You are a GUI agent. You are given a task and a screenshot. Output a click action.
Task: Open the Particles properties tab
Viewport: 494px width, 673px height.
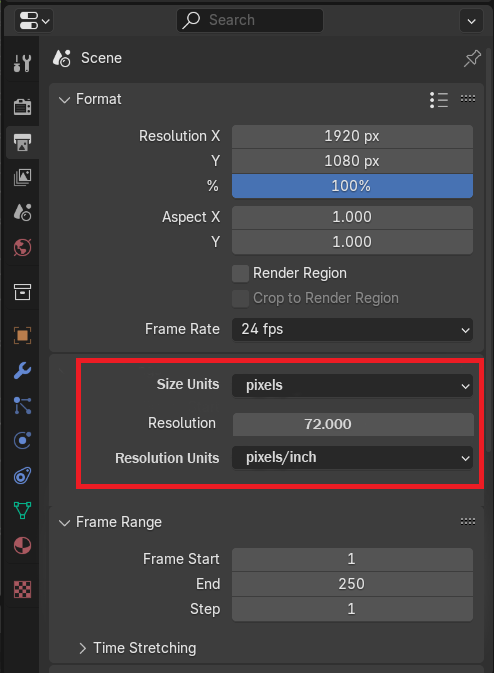click(22, 406)
